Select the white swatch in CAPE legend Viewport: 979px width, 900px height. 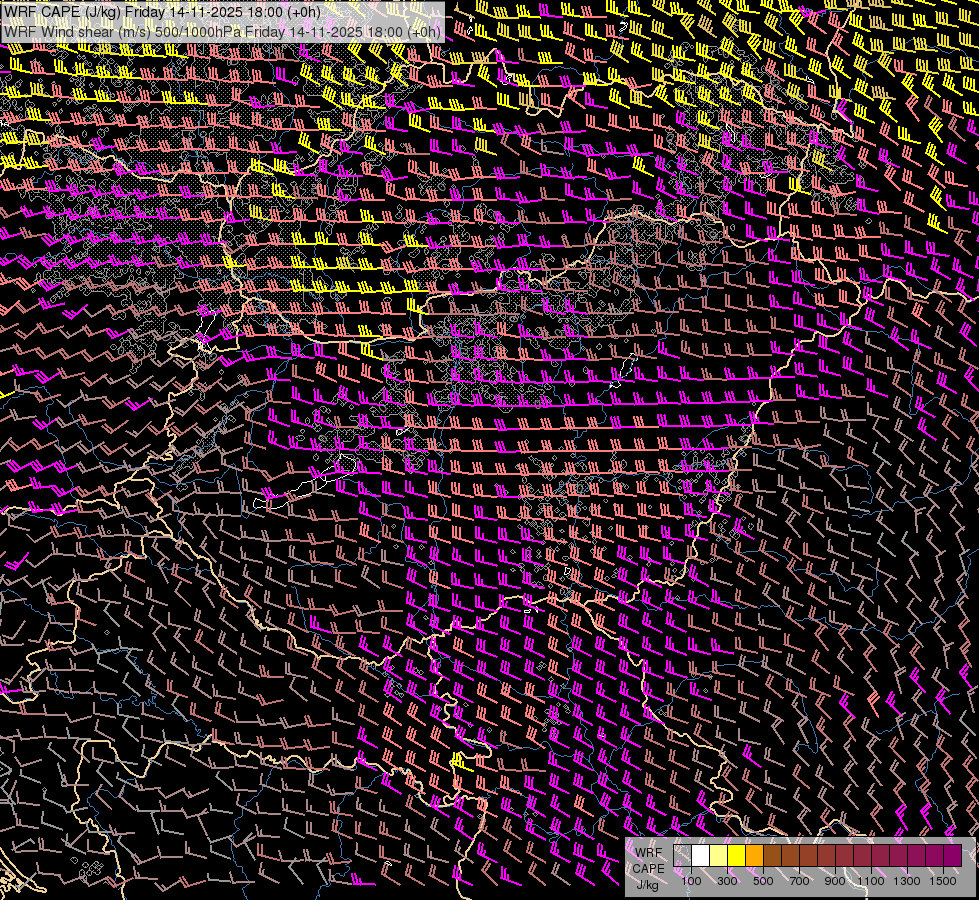click(700, 856)
